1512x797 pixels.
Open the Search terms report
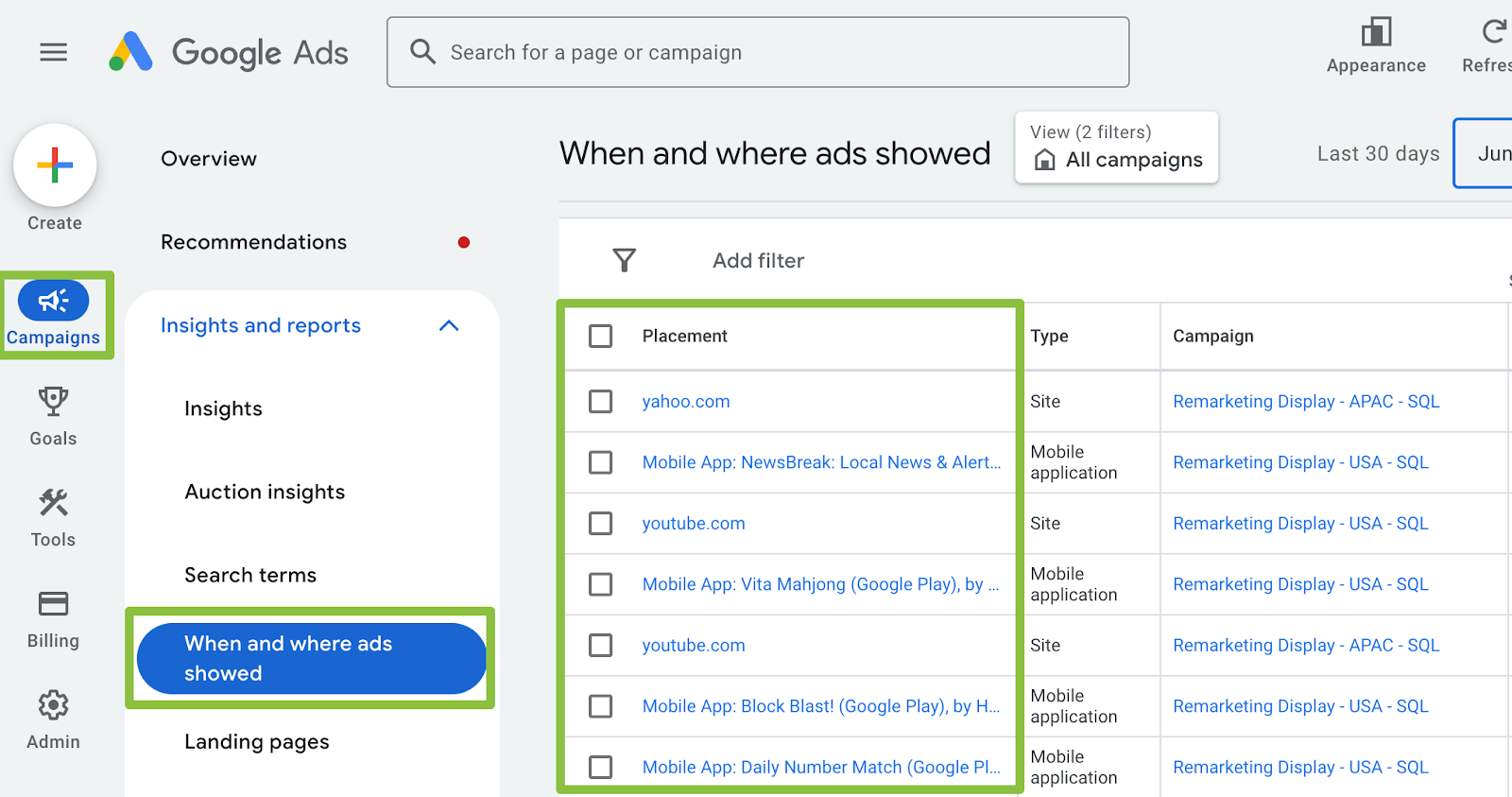250,575
